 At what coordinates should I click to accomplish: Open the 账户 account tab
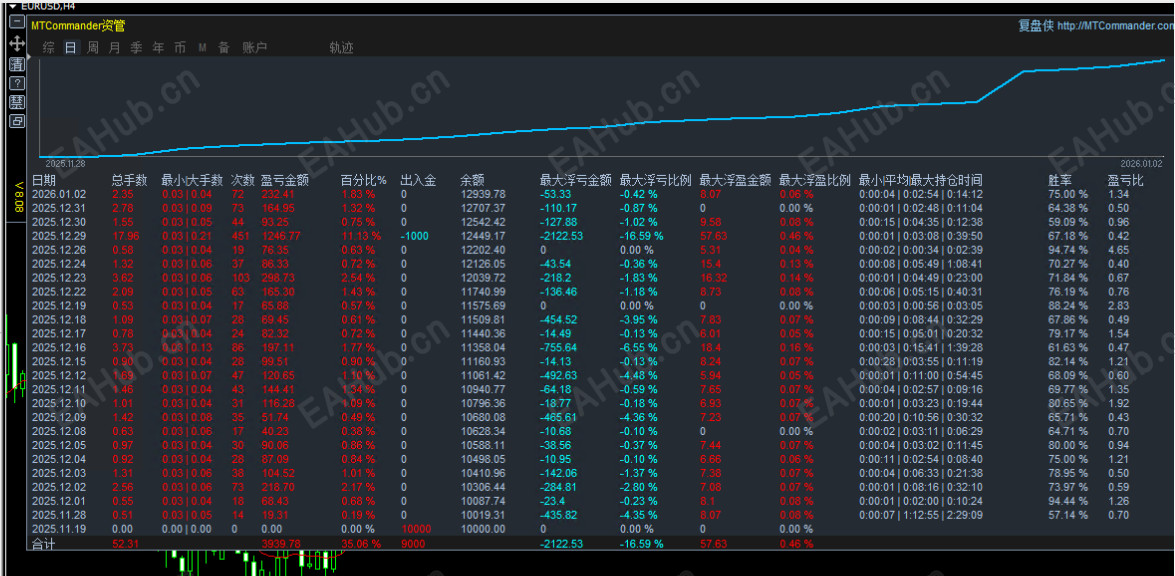(255, 47)
